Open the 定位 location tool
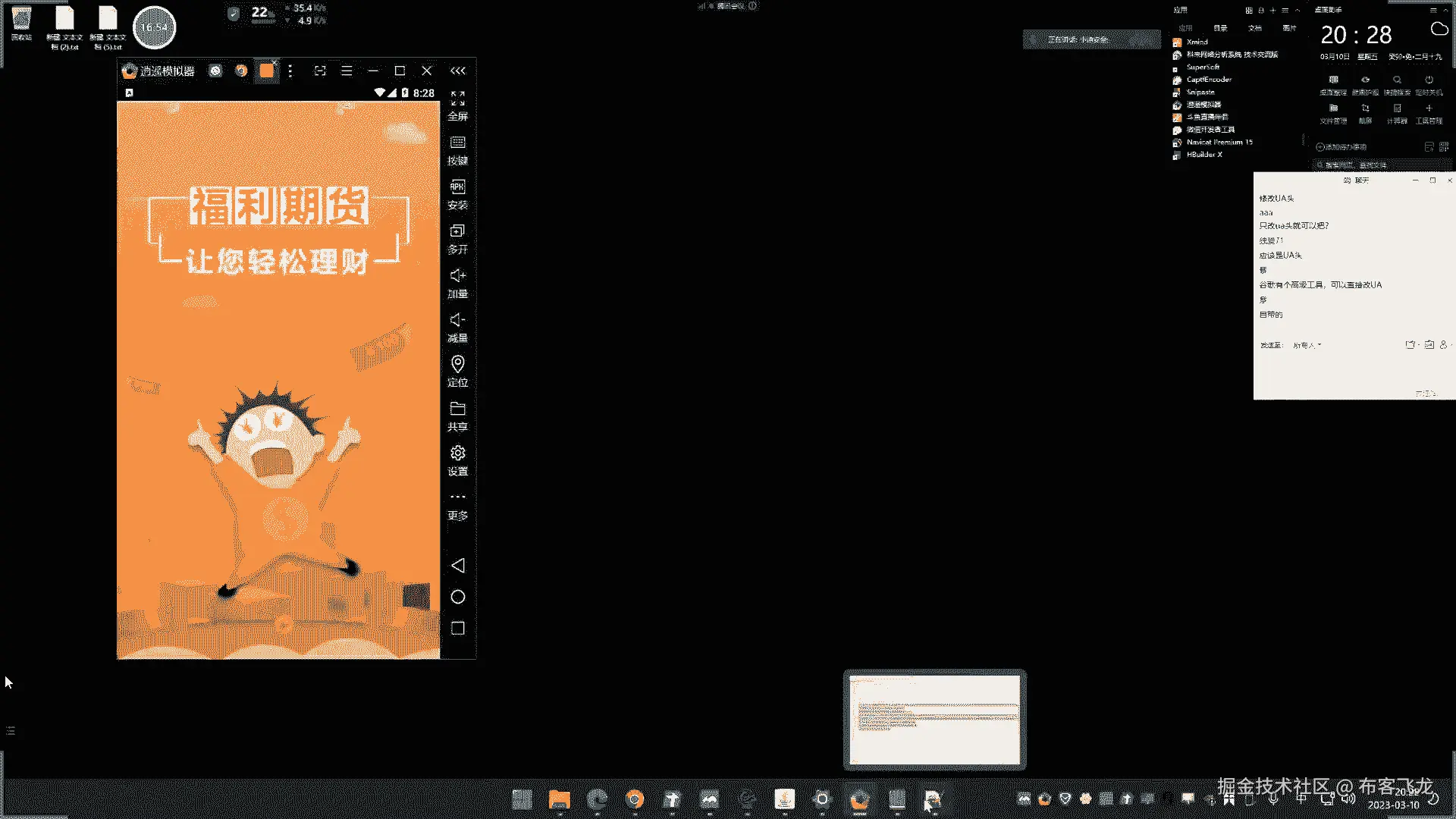Image resolution: width=1456 pixels, height=819 pixels. (457, 371)
